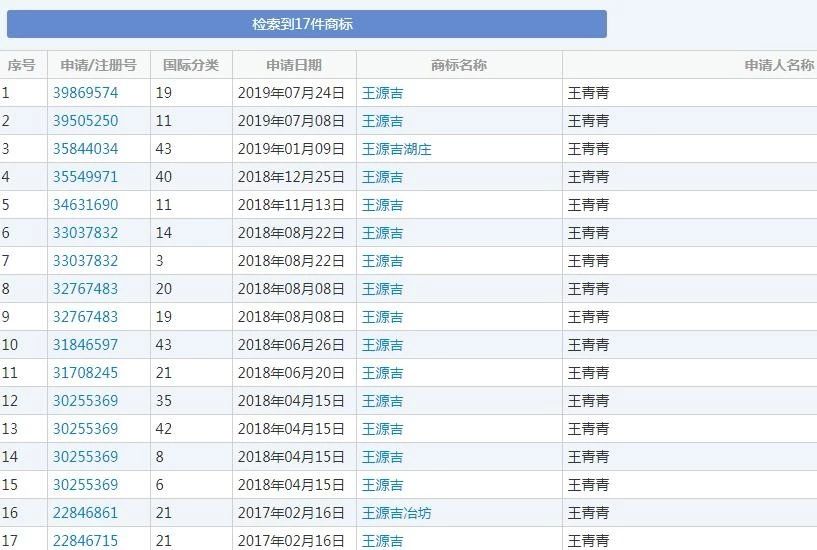The width and height of the screenshot is (817, 550).
Task: Open registration number 34631690
Action: pos(85,205)
